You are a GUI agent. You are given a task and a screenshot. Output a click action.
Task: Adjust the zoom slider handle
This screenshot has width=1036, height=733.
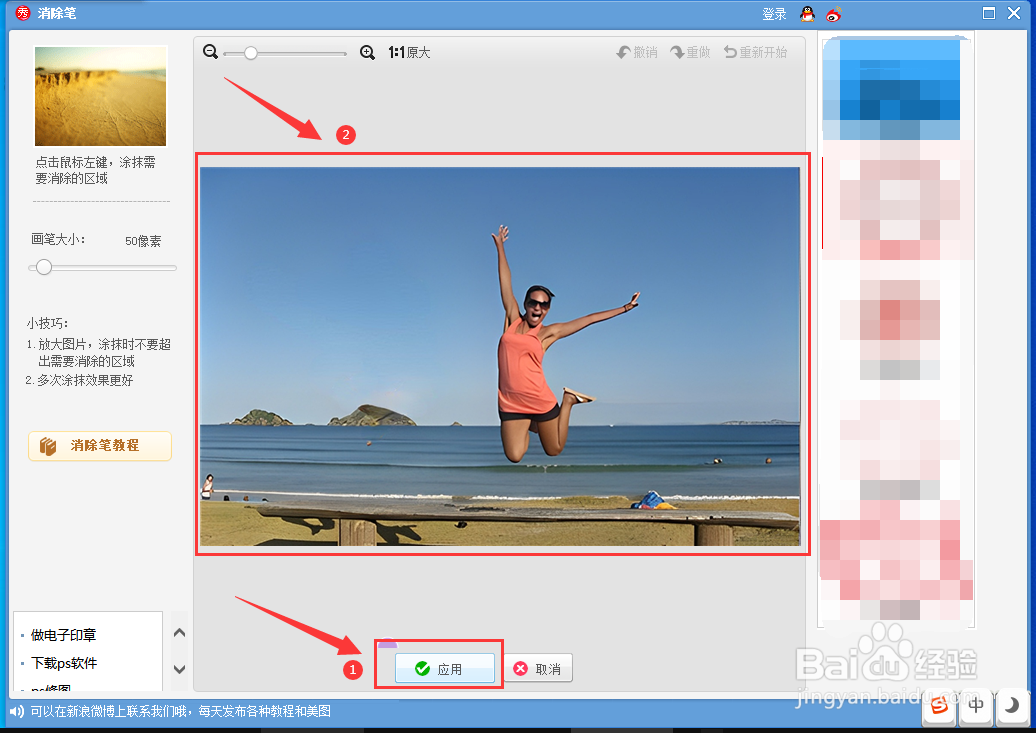click(x=250, y=53)
